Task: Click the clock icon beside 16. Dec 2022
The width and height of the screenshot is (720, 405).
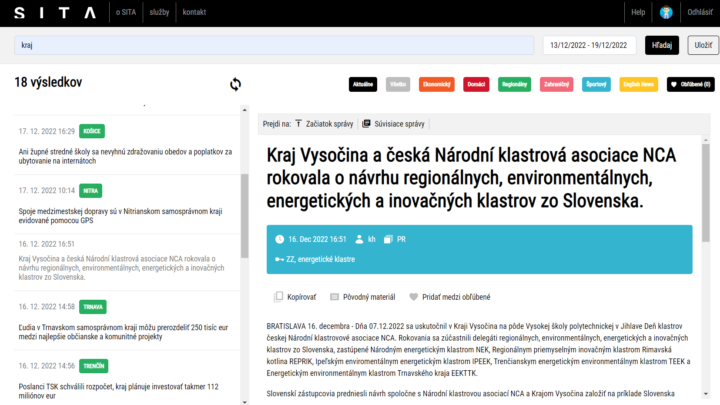Action: [x=279, y=239]
